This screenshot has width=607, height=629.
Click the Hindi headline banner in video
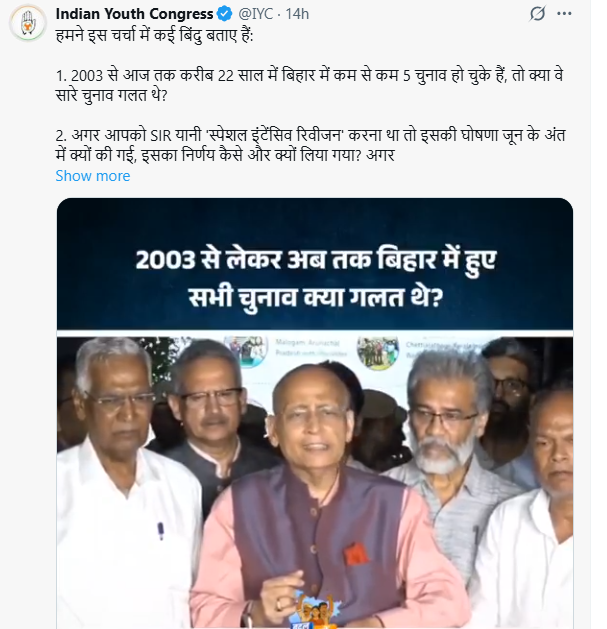(315, 278)
